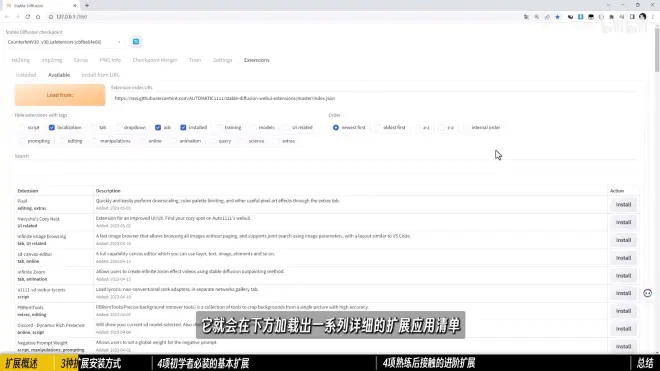Open the browser home page
The height and width of the screenshot is (371, 660).
[x=38, y=17]
